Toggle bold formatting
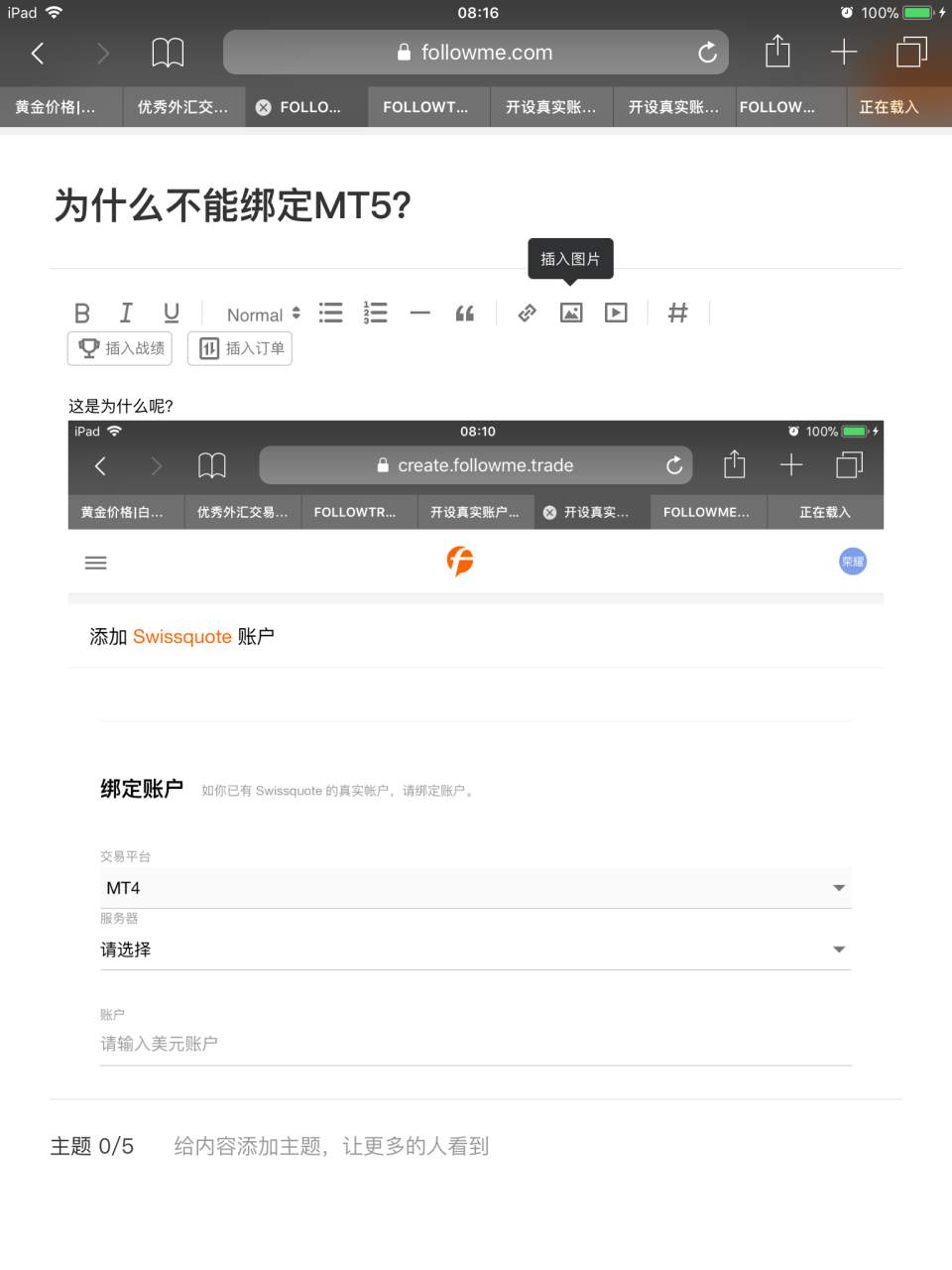This screenshot has width=952, height=1270. (x=82, y=314)
